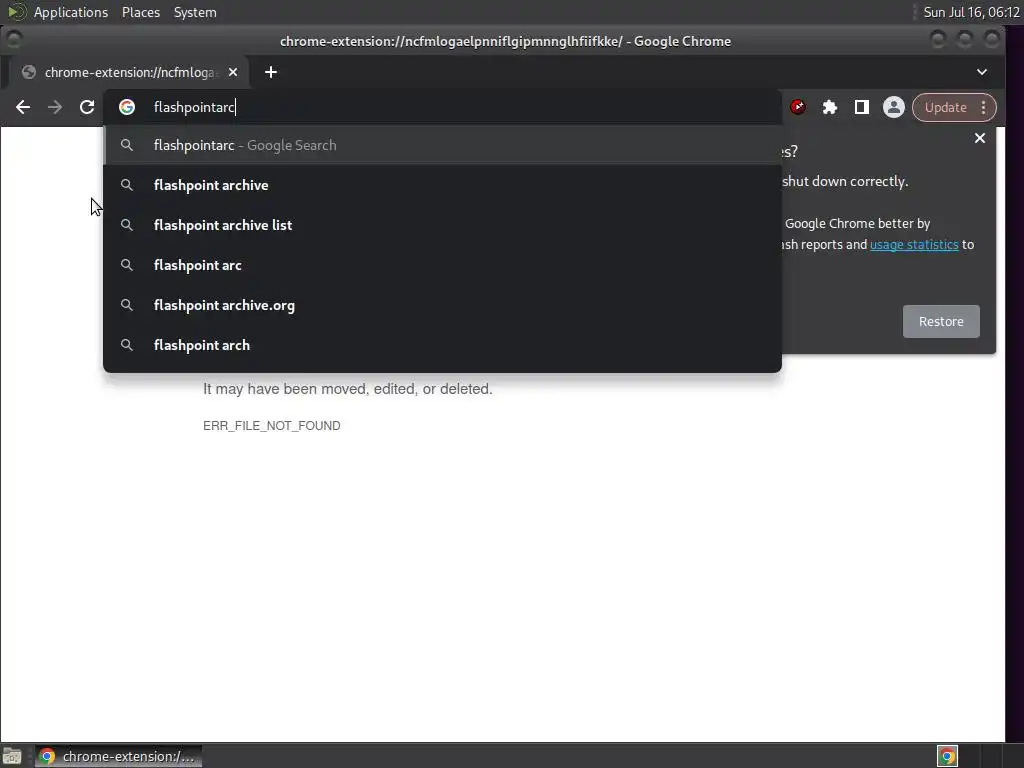Open the System menu

click(x=195, y=12)
